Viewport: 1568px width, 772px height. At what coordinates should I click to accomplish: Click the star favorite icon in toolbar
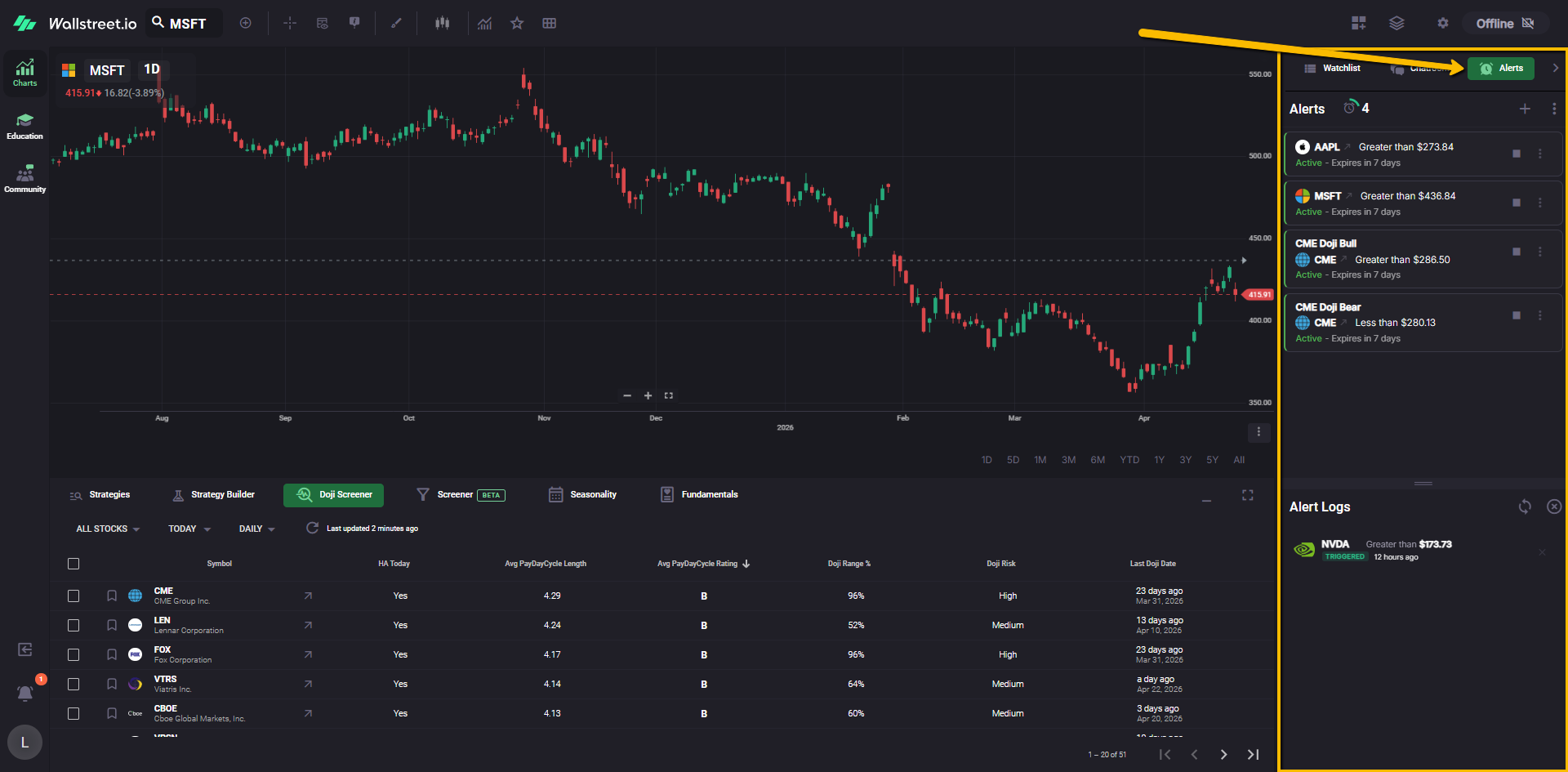(517, 23)
